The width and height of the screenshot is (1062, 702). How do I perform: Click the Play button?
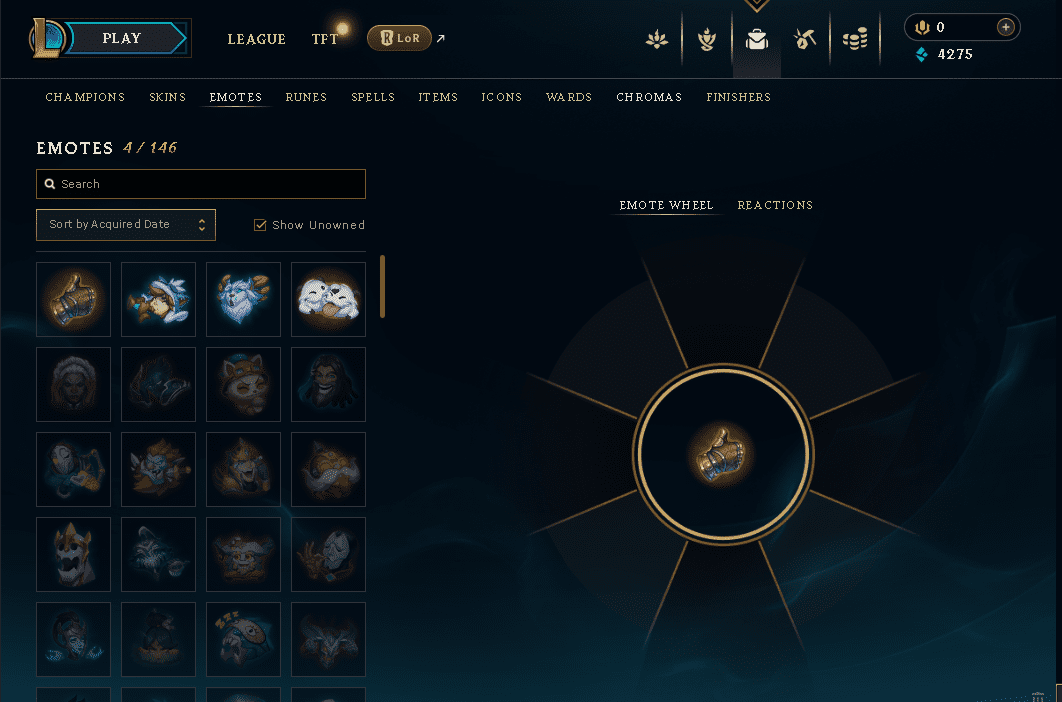click(x=122, y=38)
